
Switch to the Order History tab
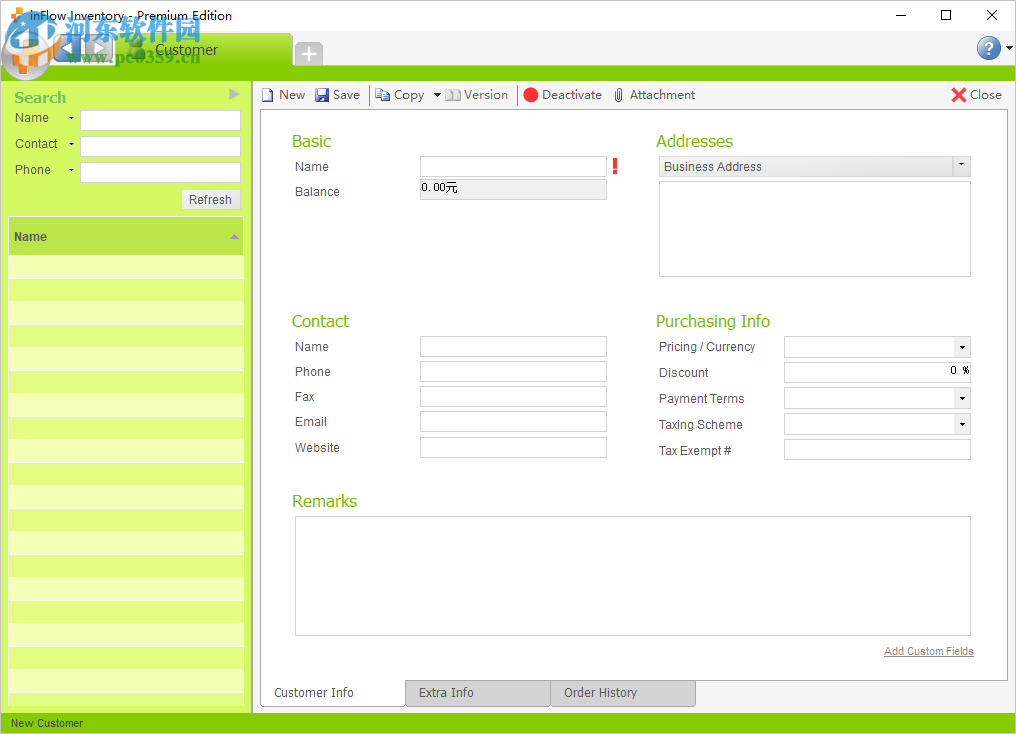click(623, 693)
